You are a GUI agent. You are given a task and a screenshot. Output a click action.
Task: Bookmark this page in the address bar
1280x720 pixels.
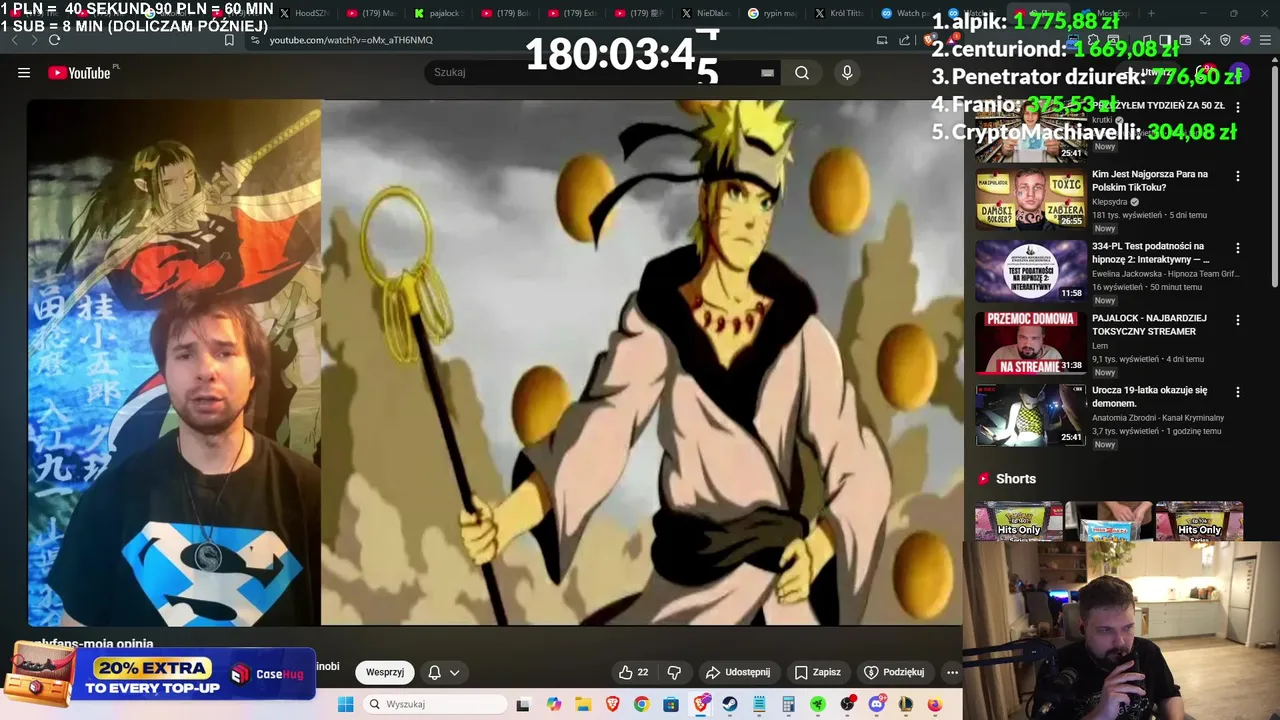point(229,40)
